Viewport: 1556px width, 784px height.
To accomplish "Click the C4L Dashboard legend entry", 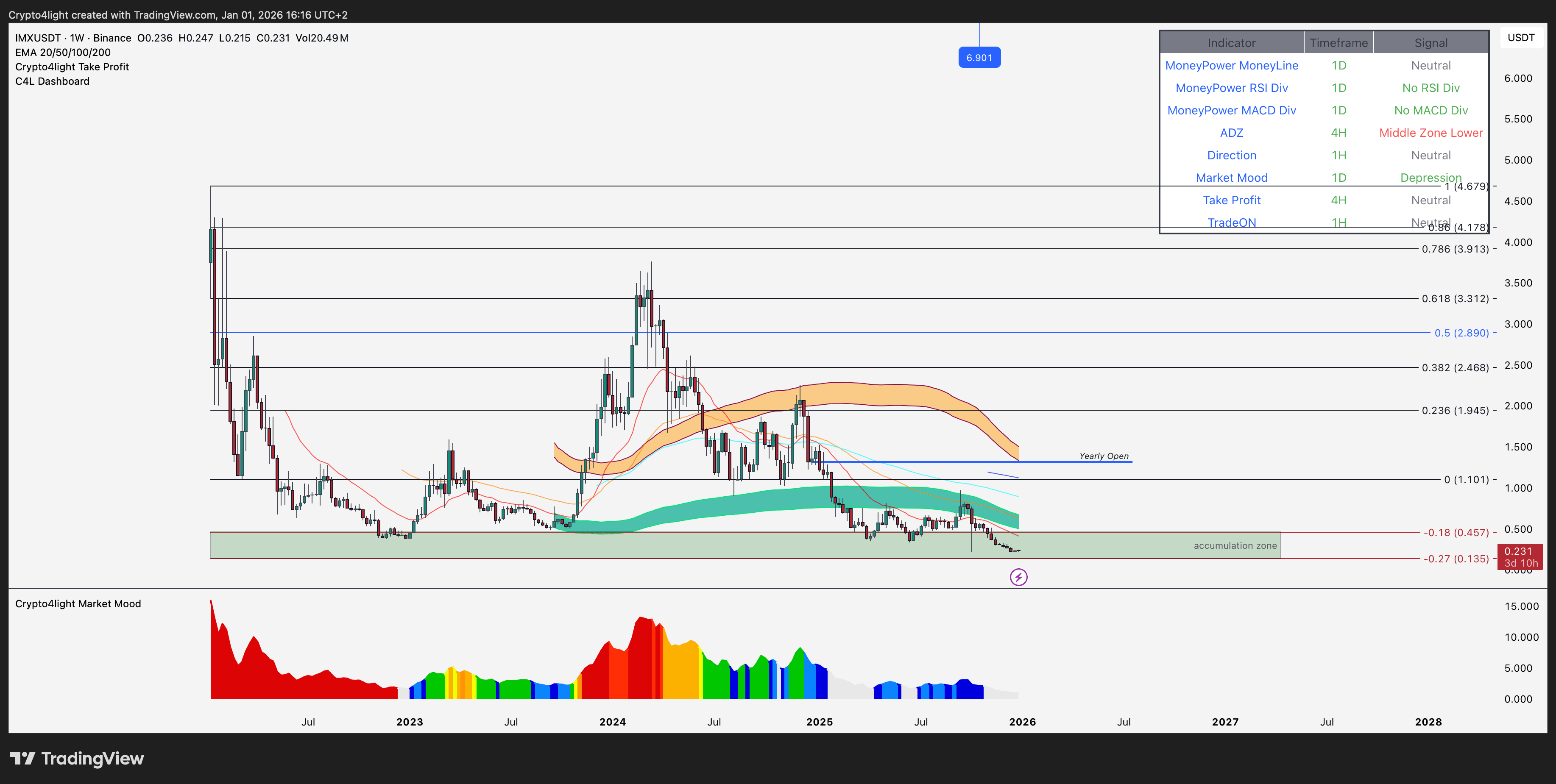I will click(52, 81).
